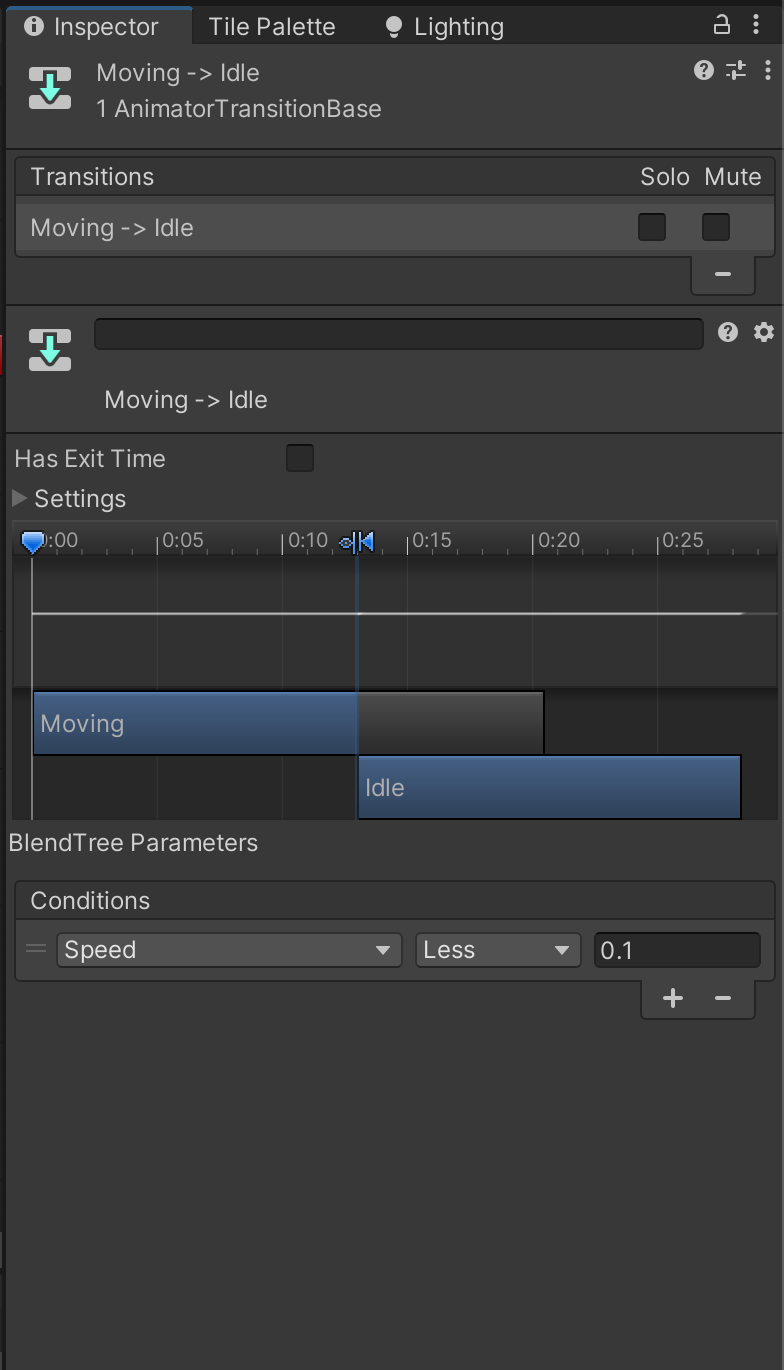
Task: Click the gear icon next to the name field
Action: pyautogui.click(x=763, y=333)
